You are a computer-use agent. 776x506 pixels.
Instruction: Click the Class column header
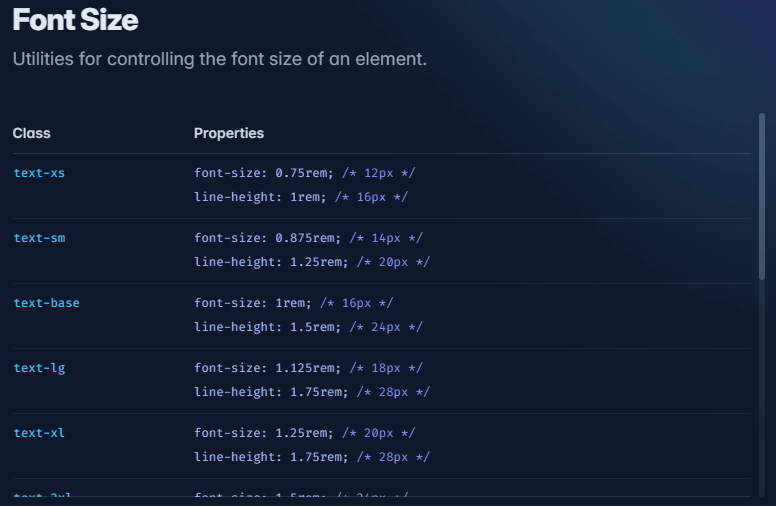(32, 133)
